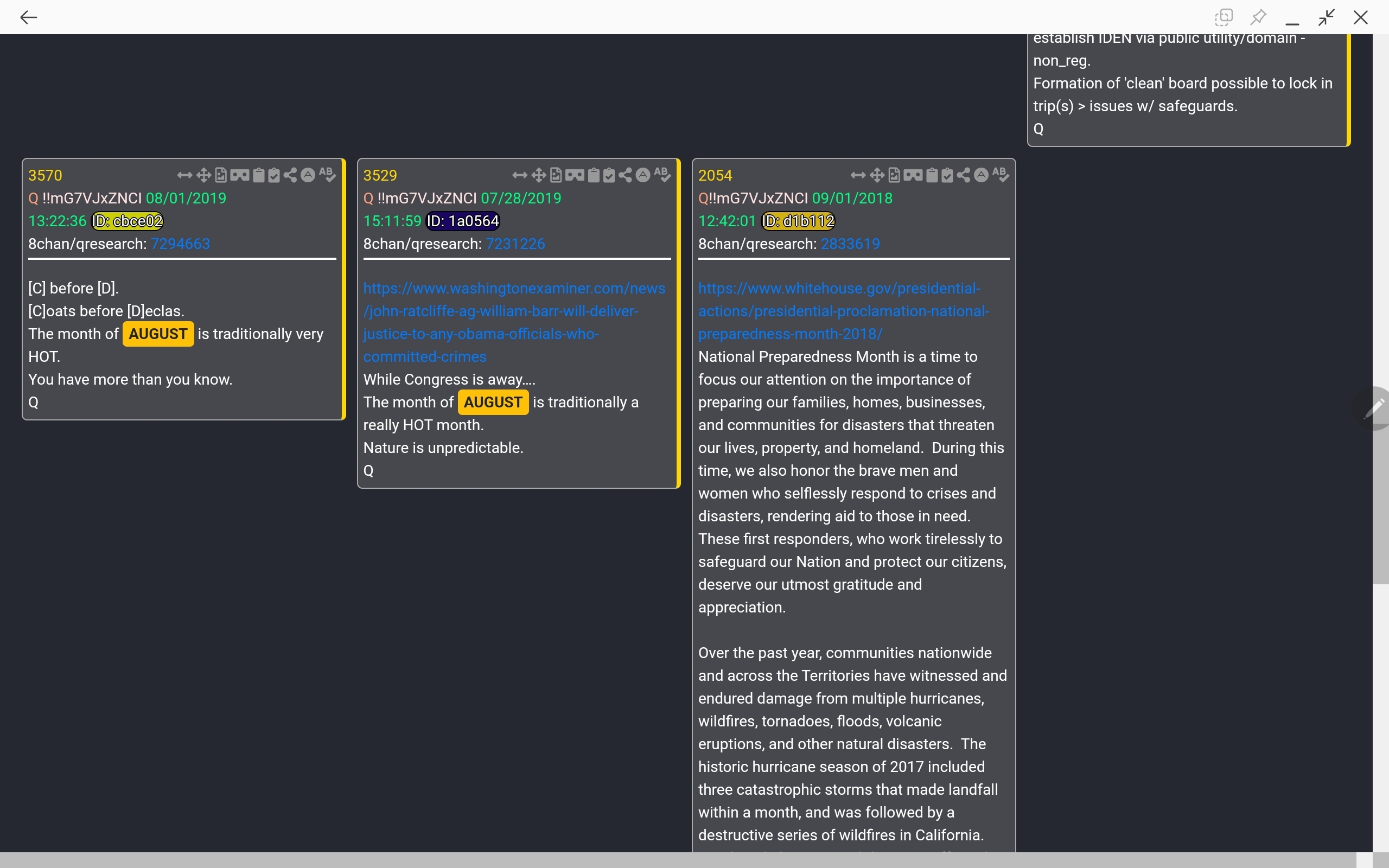This screenshot has width=1389, height=868.
Task: Click highlighted AUGUST in post 3570
Action: point(158,334)
